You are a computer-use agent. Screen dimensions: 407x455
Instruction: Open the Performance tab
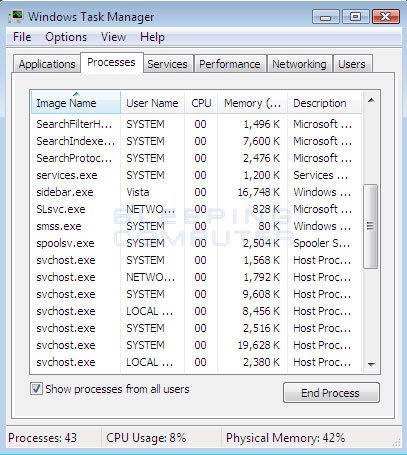pos(230,64)
